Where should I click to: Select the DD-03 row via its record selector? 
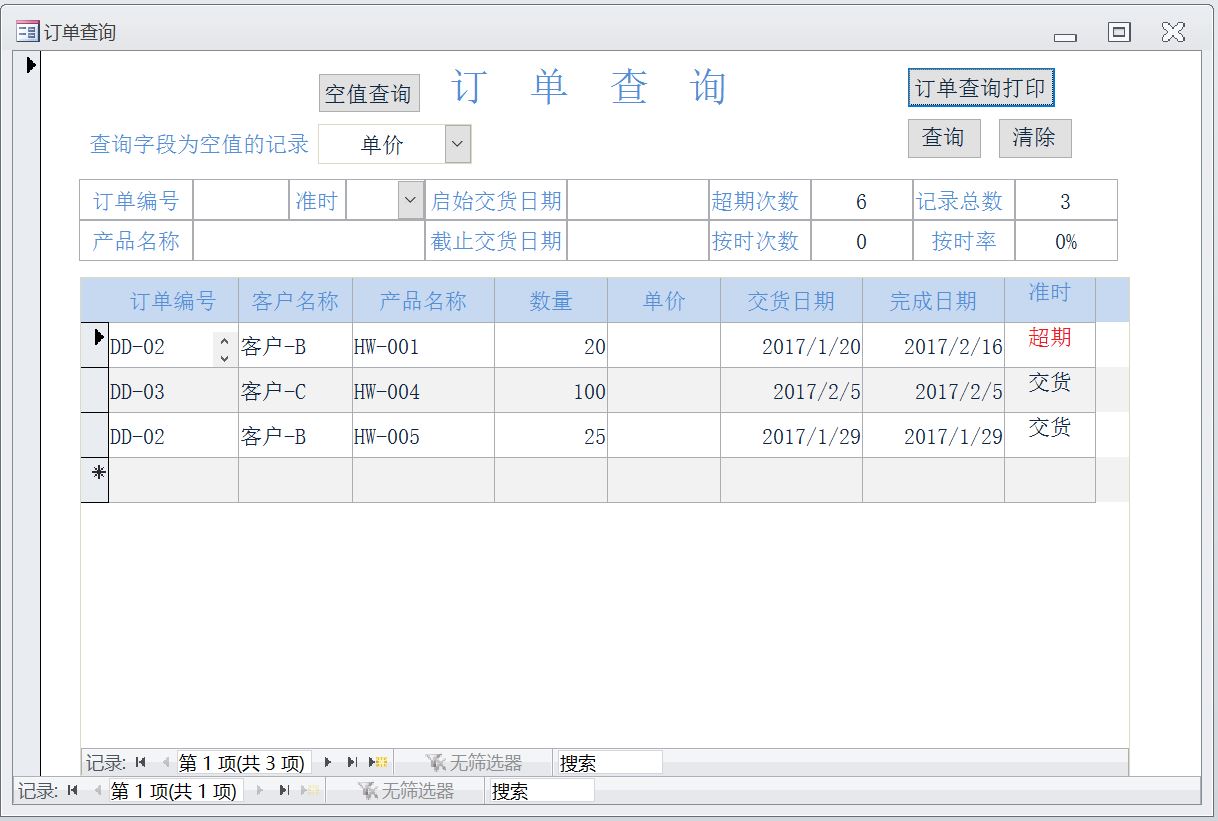95,390
